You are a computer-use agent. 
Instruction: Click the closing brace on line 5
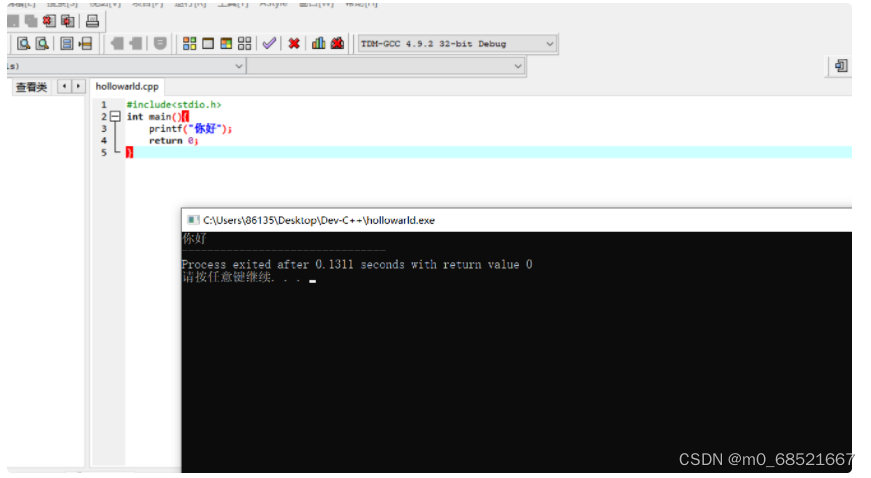[x=129, y=153]
